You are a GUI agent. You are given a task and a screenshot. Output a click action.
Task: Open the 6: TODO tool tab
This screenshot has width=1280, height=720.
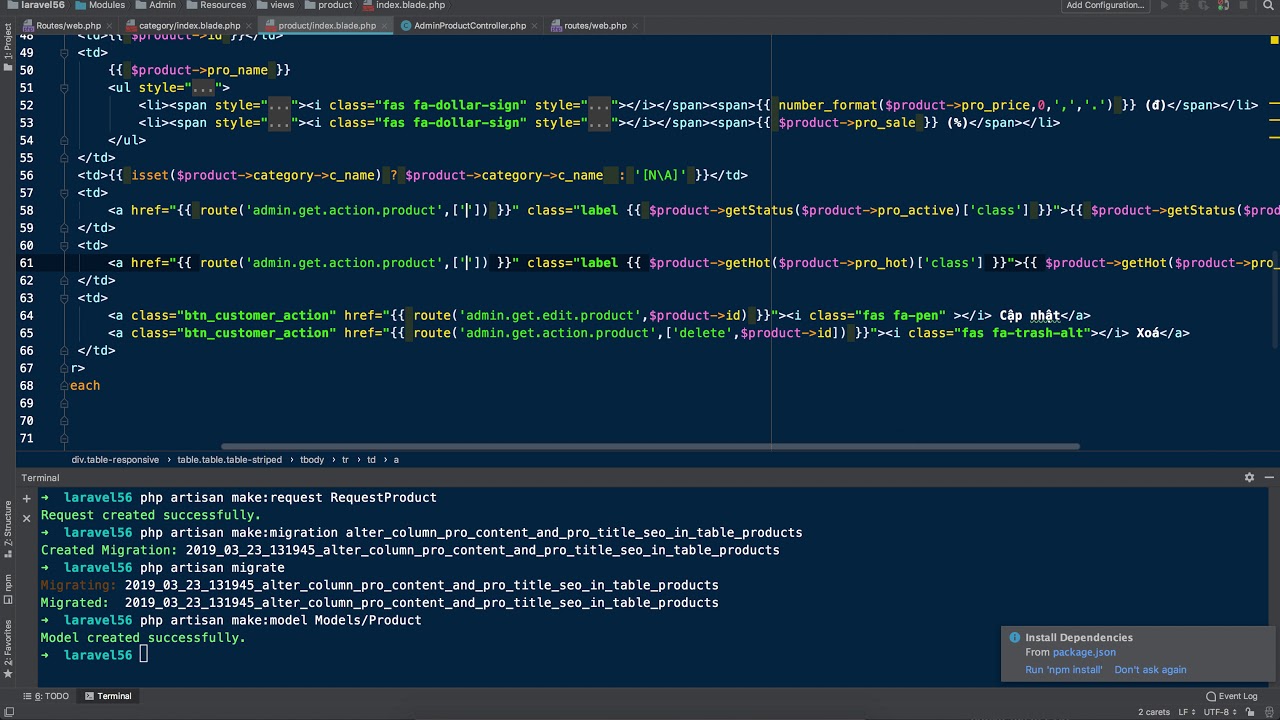point(45,696)
